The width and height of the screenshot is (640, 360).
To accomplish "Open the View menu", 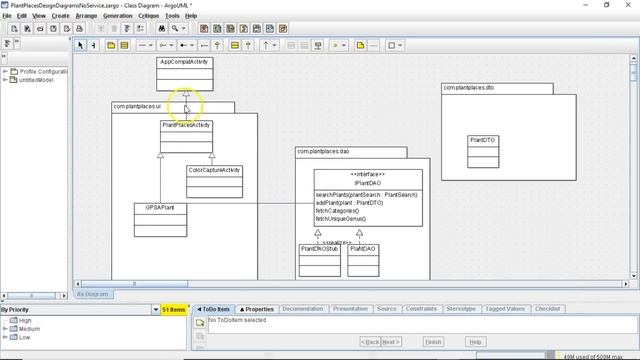I will 39,16.
